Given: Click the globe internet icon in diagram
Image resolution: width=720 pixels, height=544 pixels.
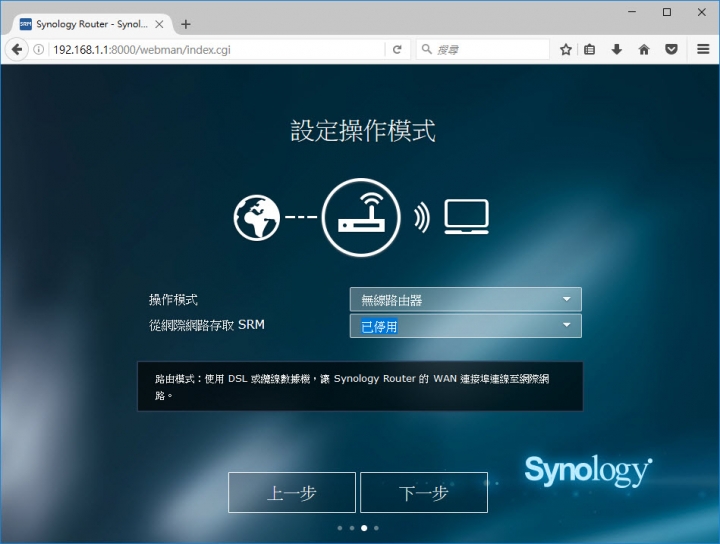Looking at the screenshot, I should pos(256,217).
